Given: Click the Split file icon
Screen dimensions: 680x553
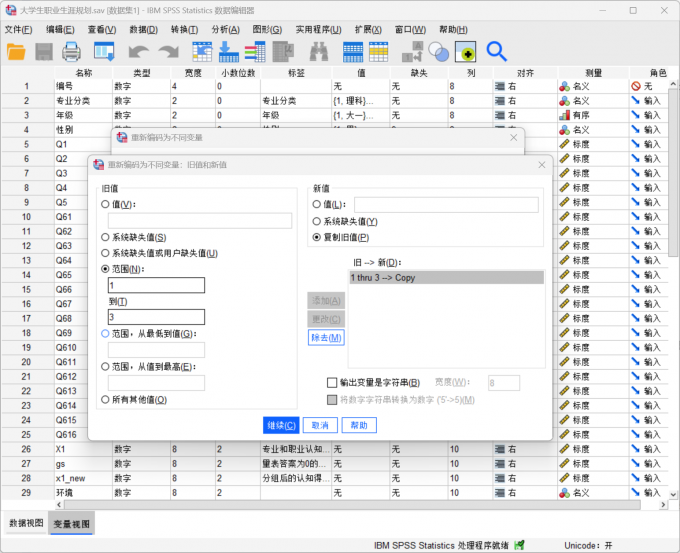Looking at the screenshot, I should (x=412, y=52).
